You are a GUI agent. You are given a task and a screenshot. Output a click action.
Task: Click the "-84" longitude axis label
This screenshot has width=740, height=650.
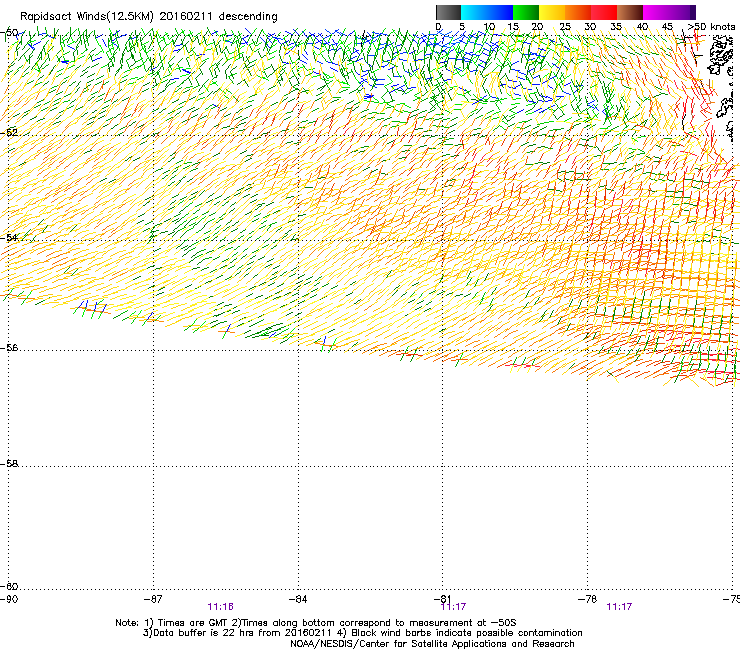[x=298, y=599]
